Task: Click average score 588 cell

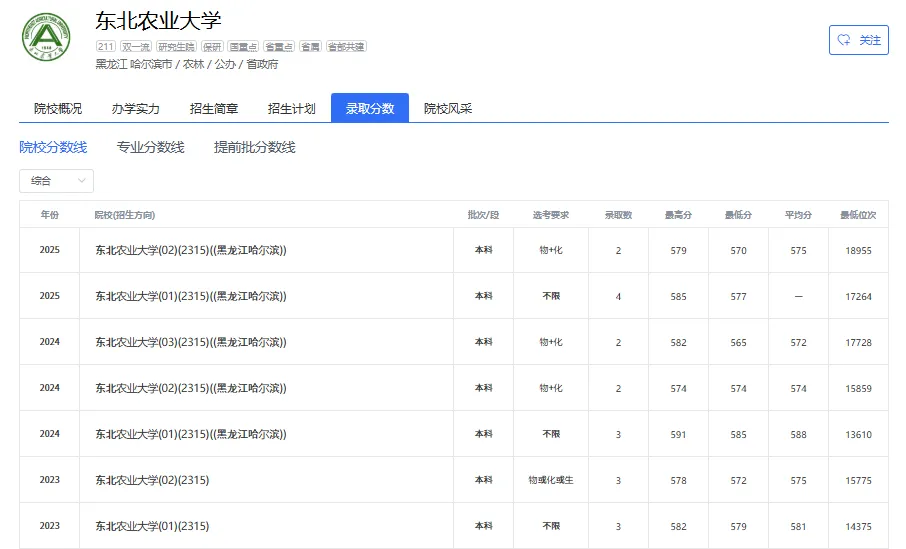Action: [x=799, y=435]
